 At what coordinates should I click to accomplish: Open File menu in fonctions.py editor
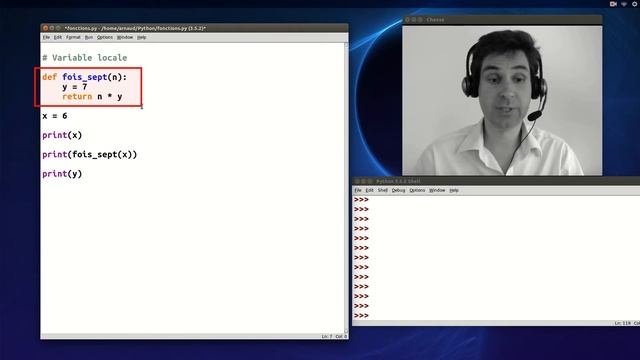point(46,37)
